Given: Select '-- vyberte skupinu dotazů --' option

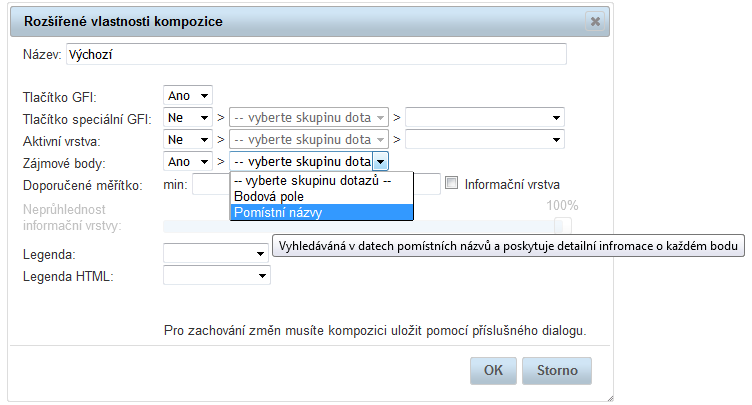Looking at the screenshot, I should tap(321, 181).
